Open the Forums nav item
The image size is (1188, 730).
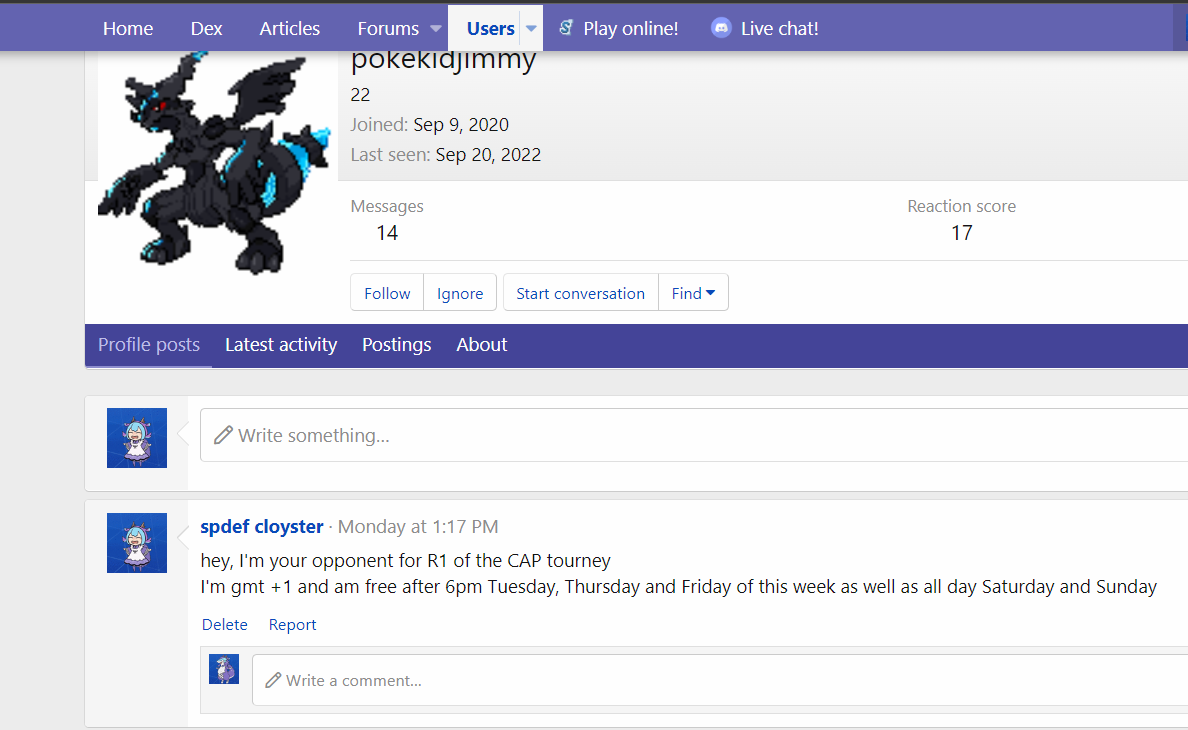(388, 29)
